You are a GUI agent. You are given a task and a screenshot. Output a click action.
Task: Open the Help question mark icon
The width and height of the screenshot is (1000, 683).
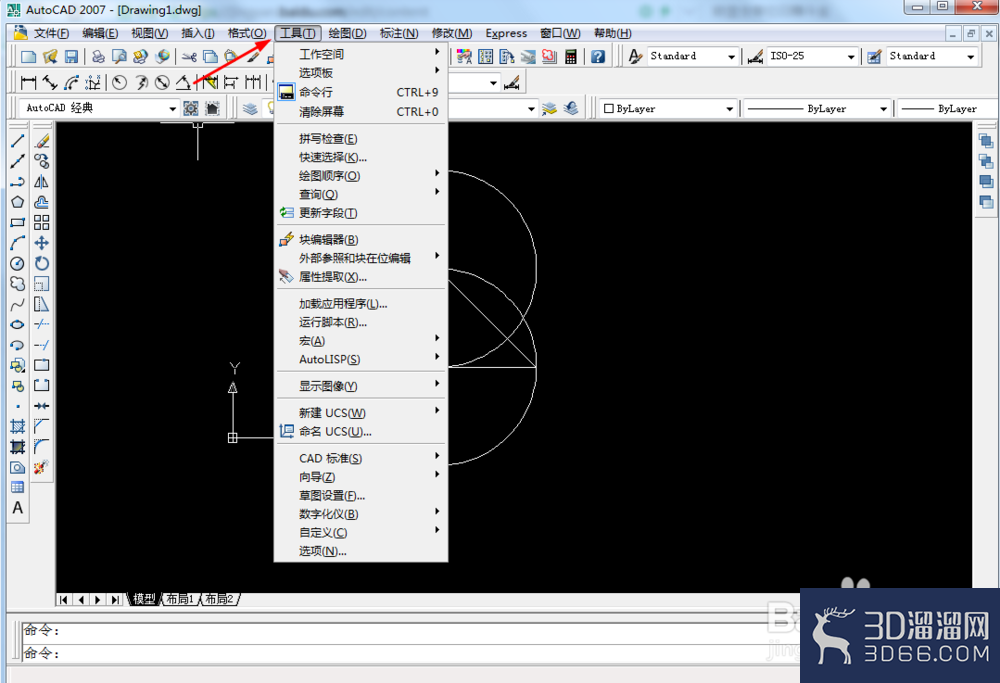598,57
